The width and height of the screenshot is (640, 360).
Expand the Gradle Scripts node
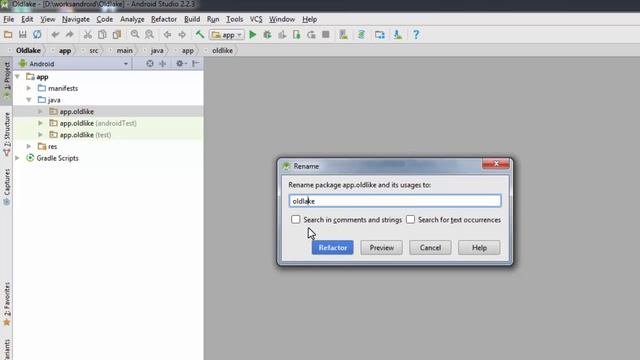[18, 158]
